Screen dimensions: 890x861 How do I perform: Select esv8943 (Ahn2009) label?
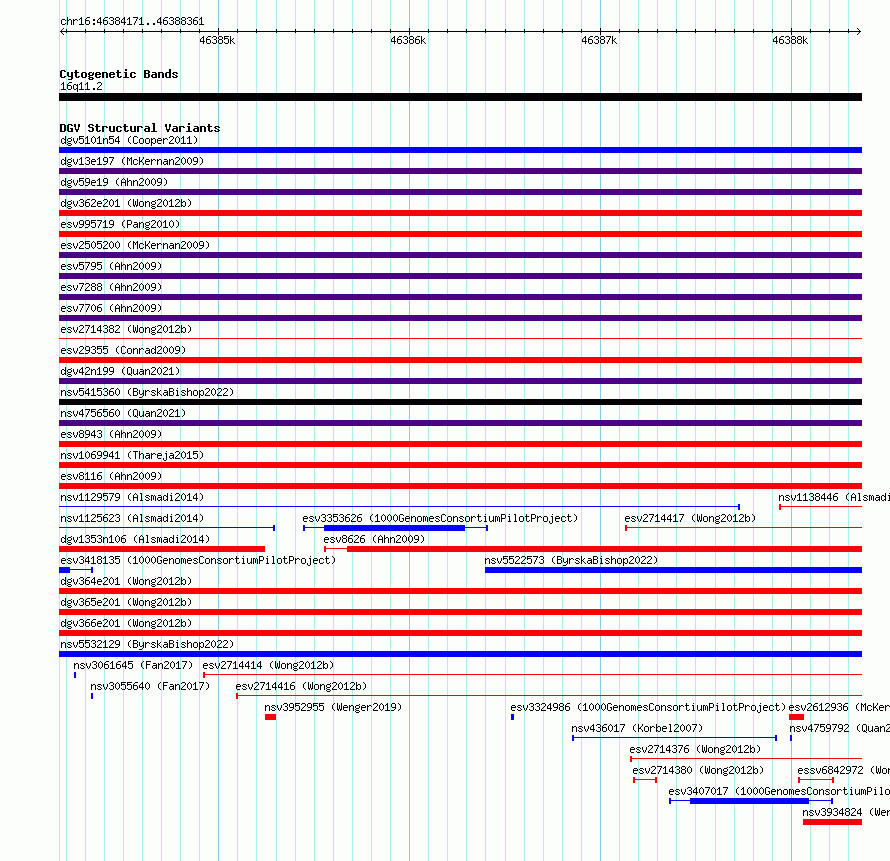coord(111,434)
